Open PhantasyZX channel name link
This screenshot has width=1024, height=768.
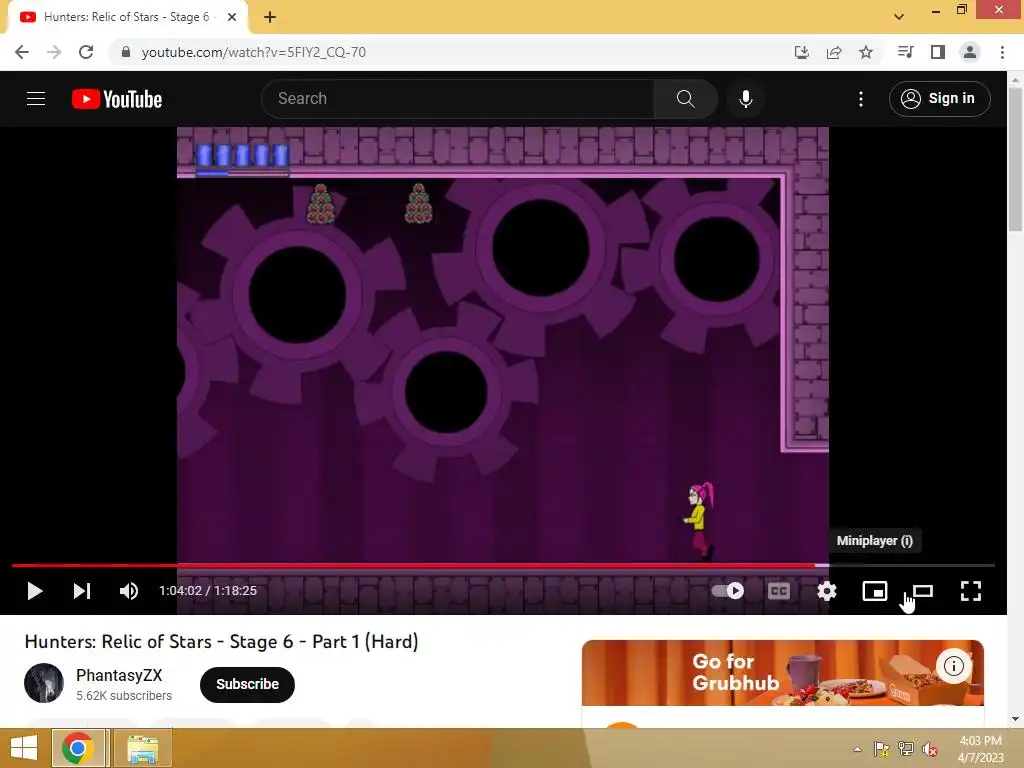pyautogui.click(x=119, y=675)
